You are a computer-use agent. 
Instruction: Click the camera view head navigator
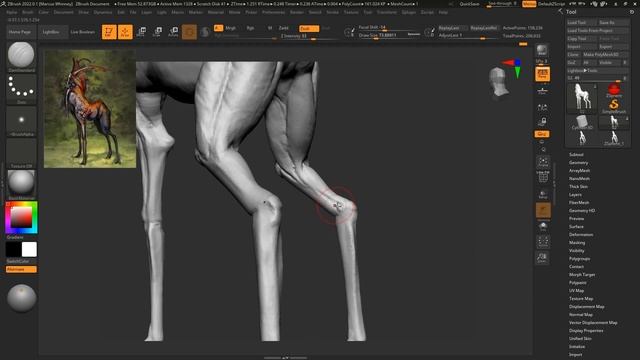498,82
